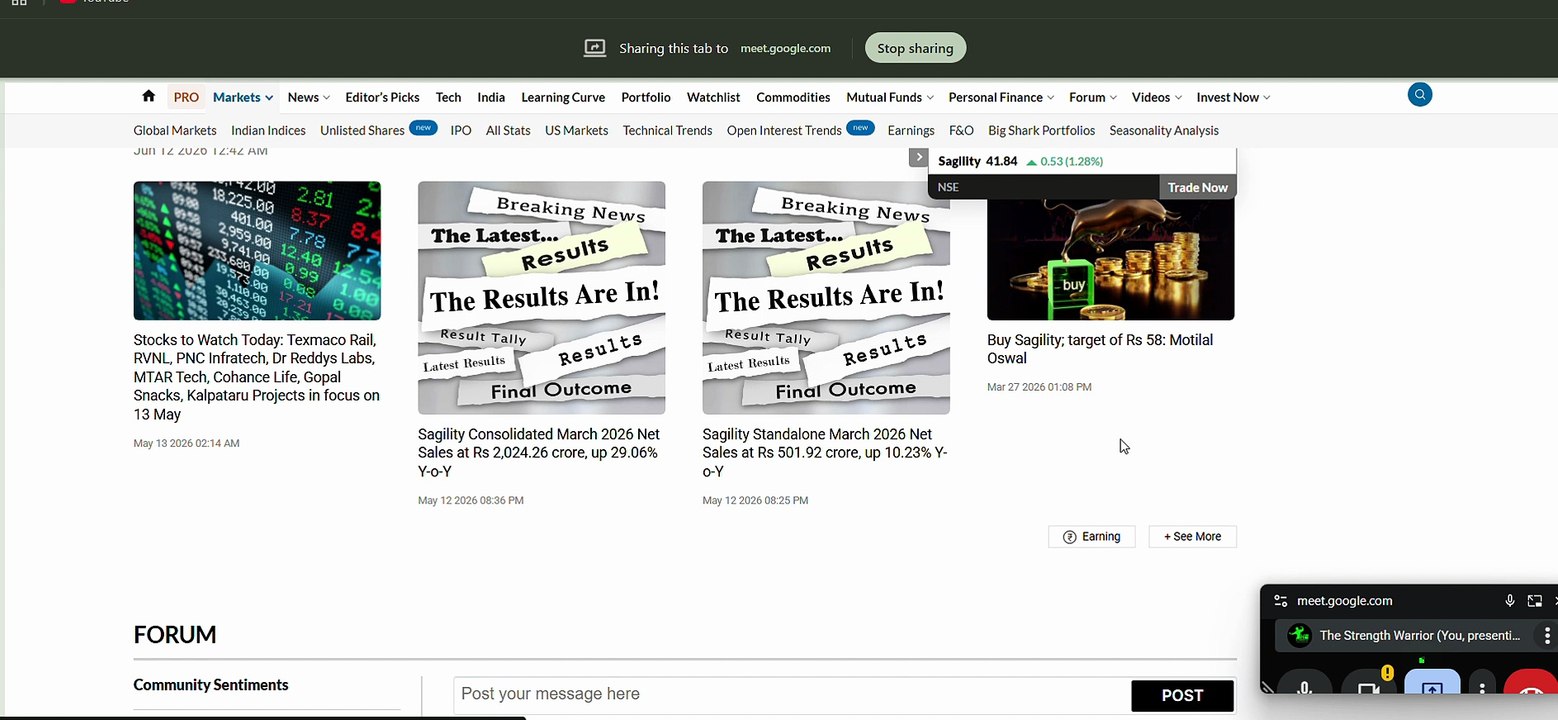The image size is (1558, 720).
Task: Open the Stocks to Watch Today headline
Action: tap(257, 377)
